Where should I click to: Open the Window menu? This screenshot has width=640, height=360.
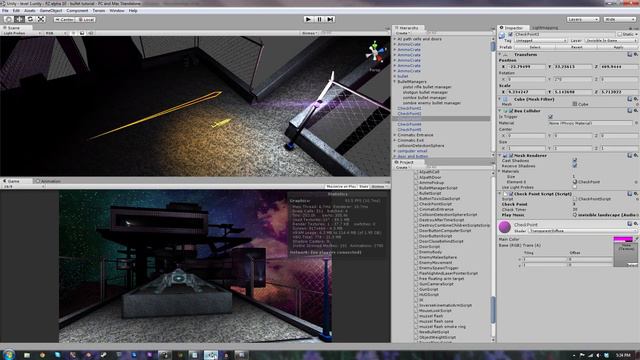[x=117, y=11]
